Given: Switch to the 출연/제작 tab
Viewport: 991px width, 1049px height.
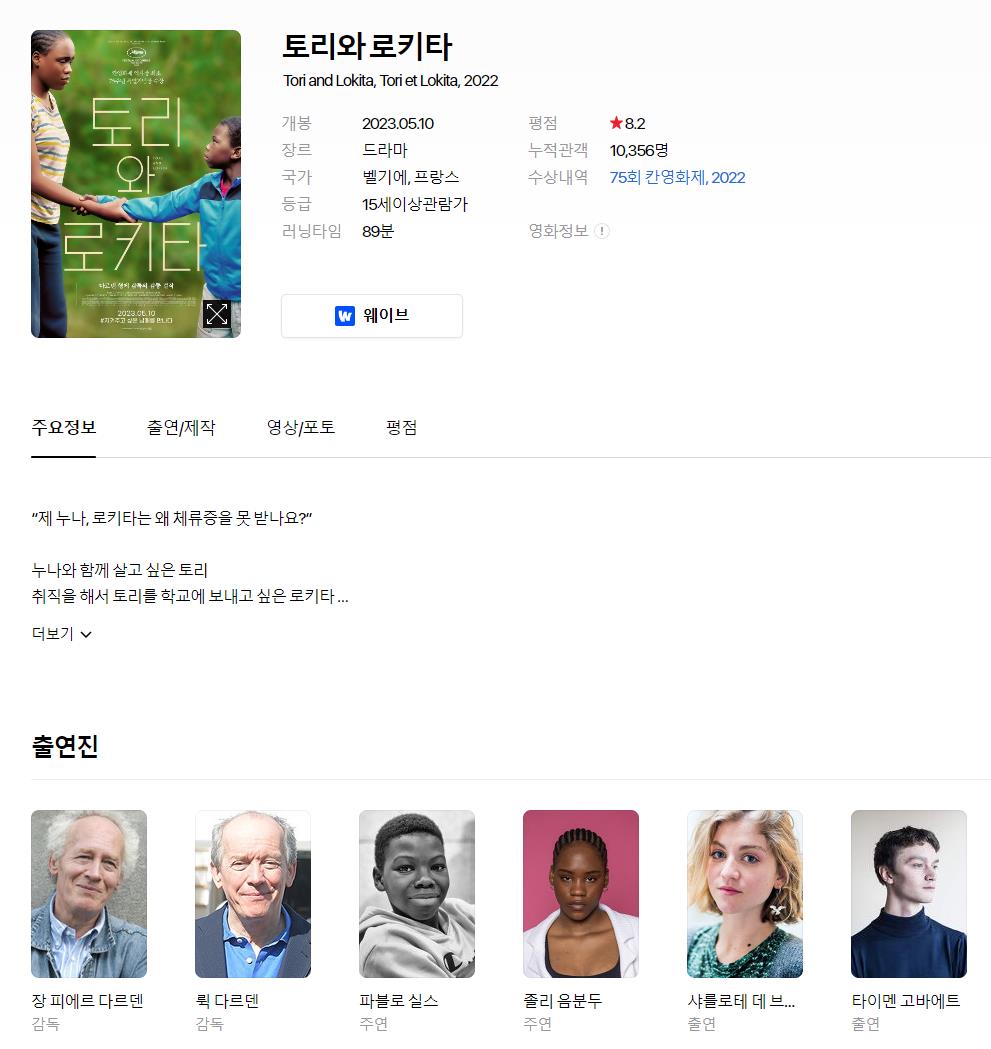Looking at the screenshot, I should [x=181, y=427].
